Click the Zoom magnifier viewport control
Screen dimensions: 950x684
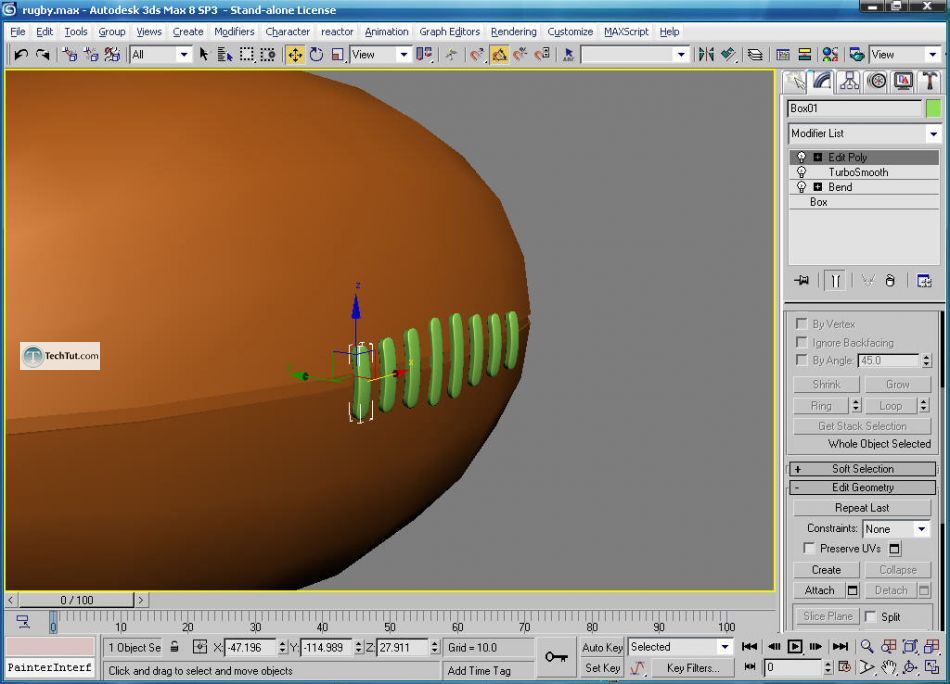[x=867, y=646]
